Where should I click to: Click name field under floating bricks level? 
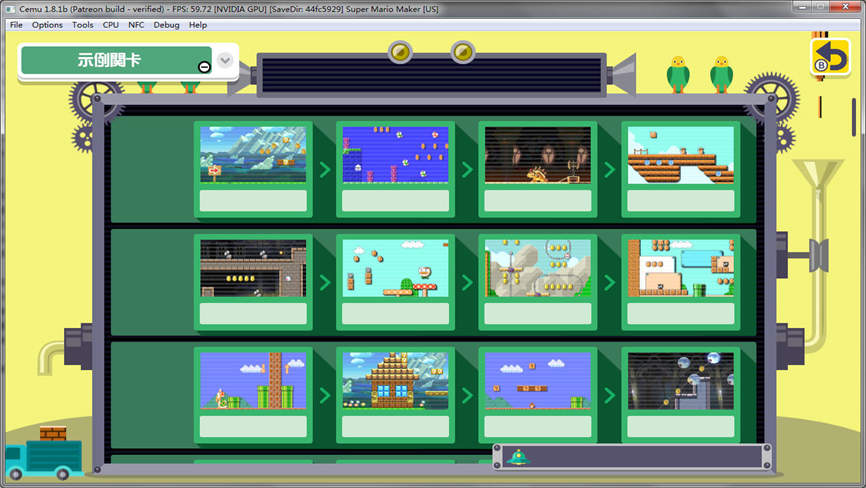pos(538,426)
